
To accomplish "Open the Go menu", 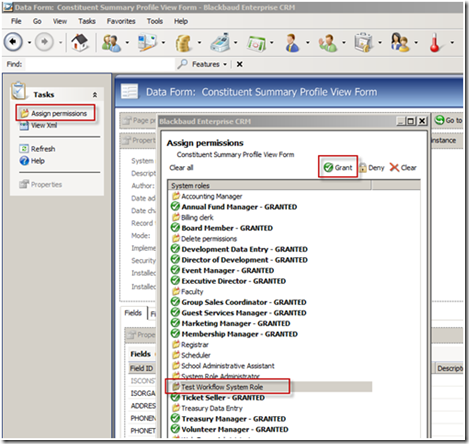I will pyautogui.click(x=37, y=21).
